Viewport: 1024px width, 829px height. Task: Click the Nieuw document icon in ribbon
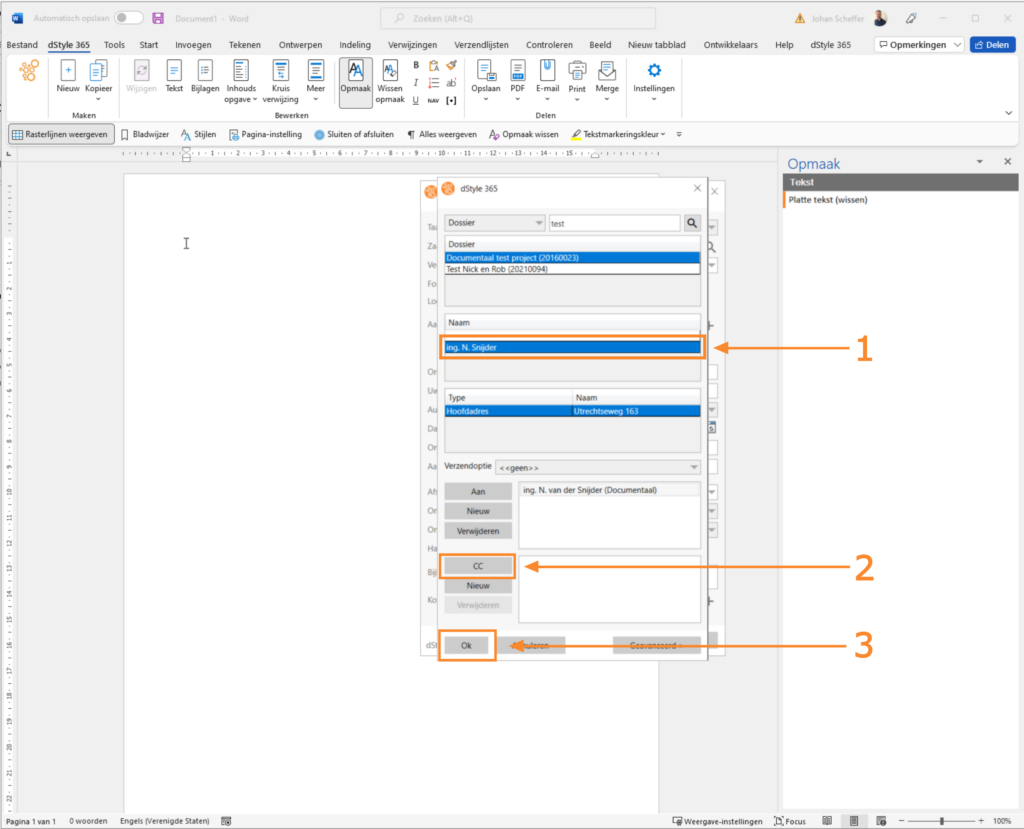click(67, 76)
